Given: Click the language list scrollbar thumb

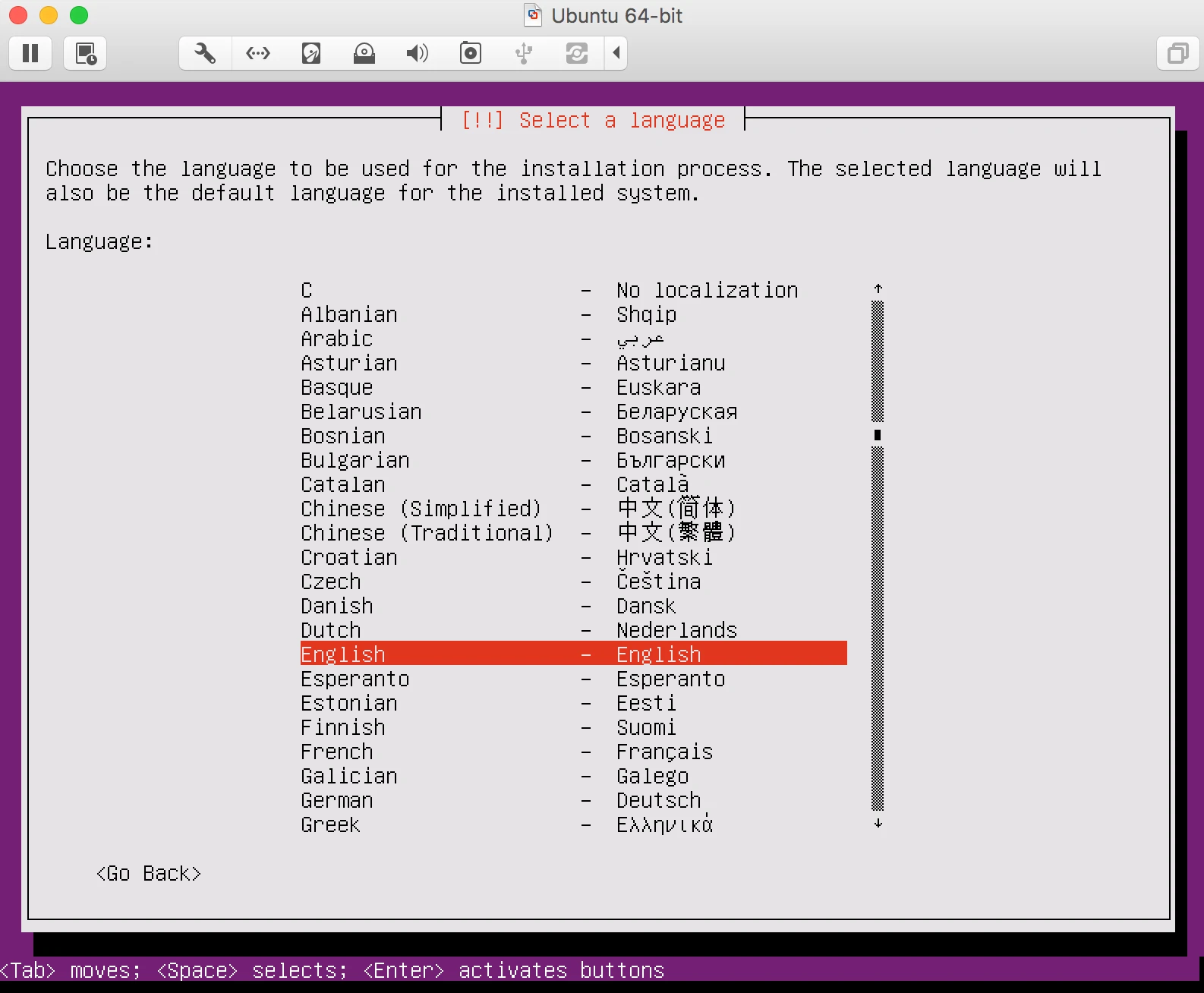Looking at the screenshot, I should pyautogui.click(x=878, y=435).
